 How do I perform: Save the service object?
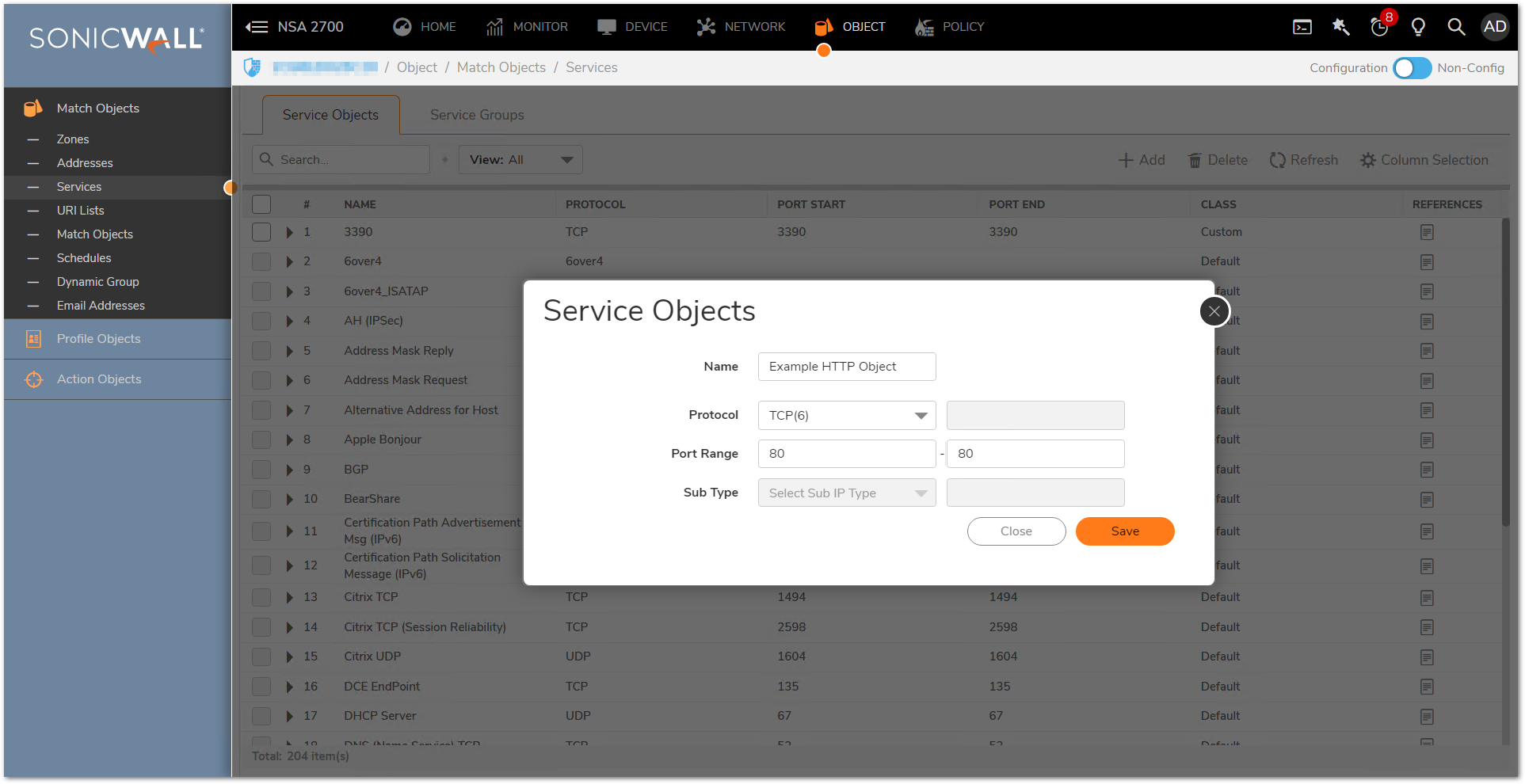pos(1124,531)
